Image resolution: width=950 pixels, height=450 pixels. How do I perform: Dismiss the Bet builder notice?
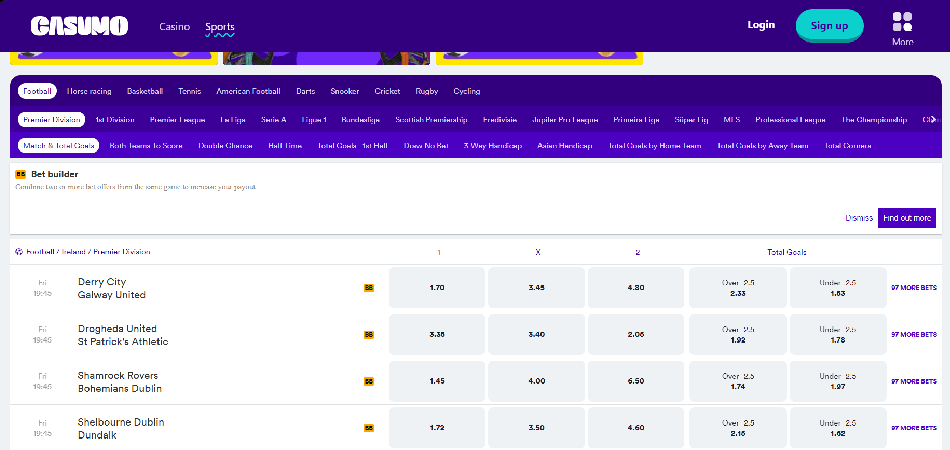(858, 218)
